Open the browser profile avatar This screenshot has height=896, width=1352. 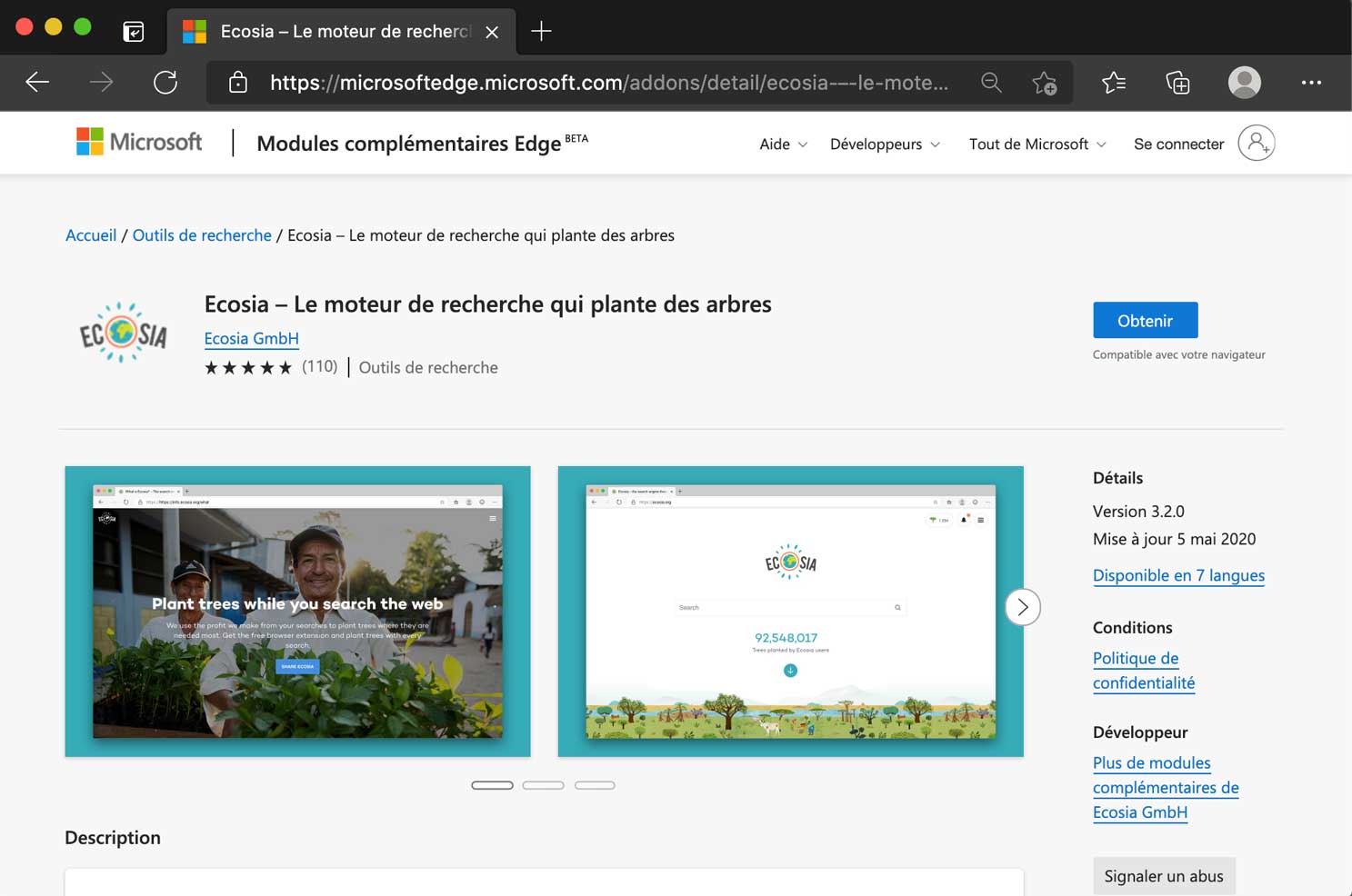pyautogui.click(x=1245, y=83)
